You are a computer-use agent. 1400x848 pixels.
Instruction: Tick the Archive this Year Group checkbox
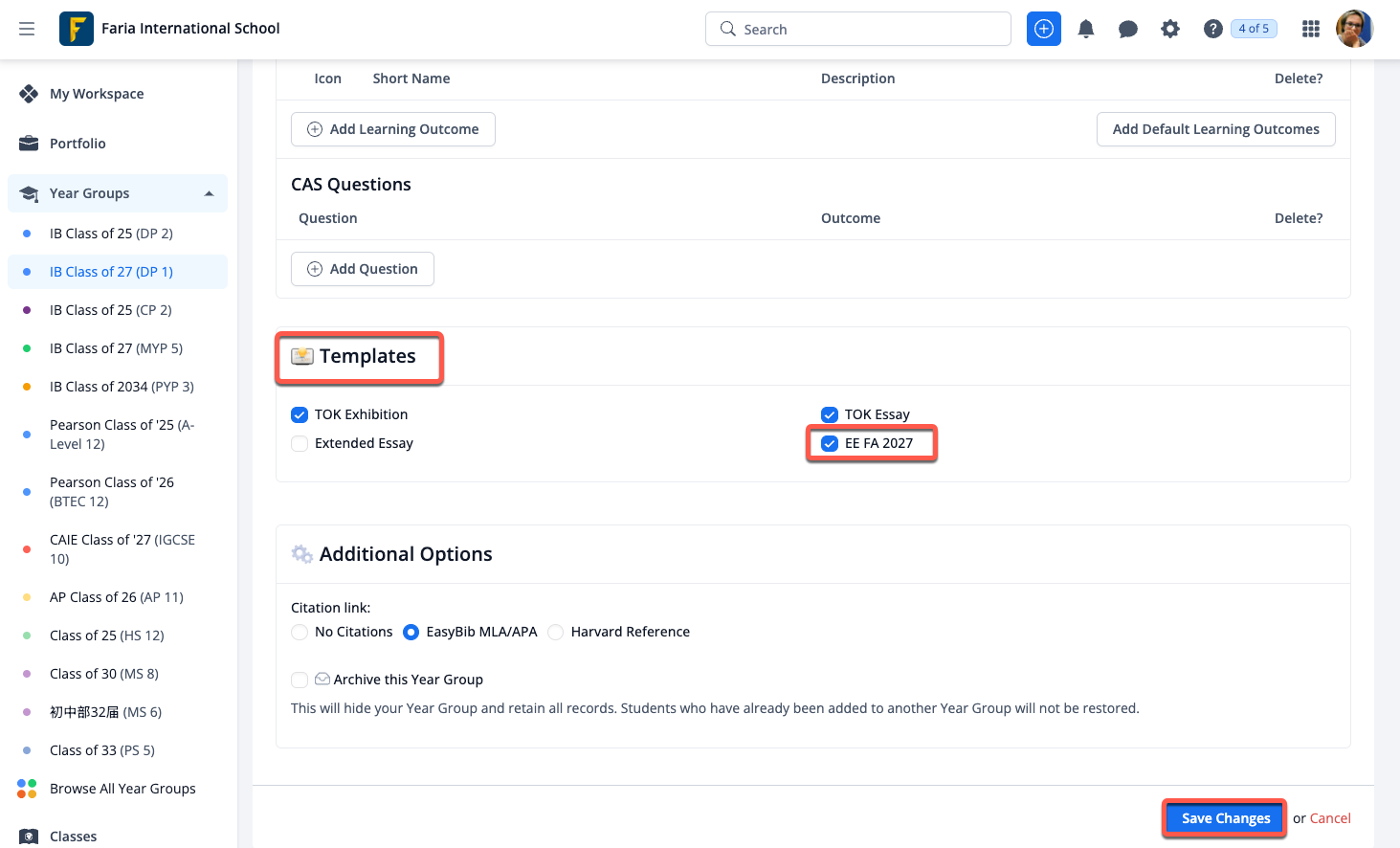coord(300,680)
